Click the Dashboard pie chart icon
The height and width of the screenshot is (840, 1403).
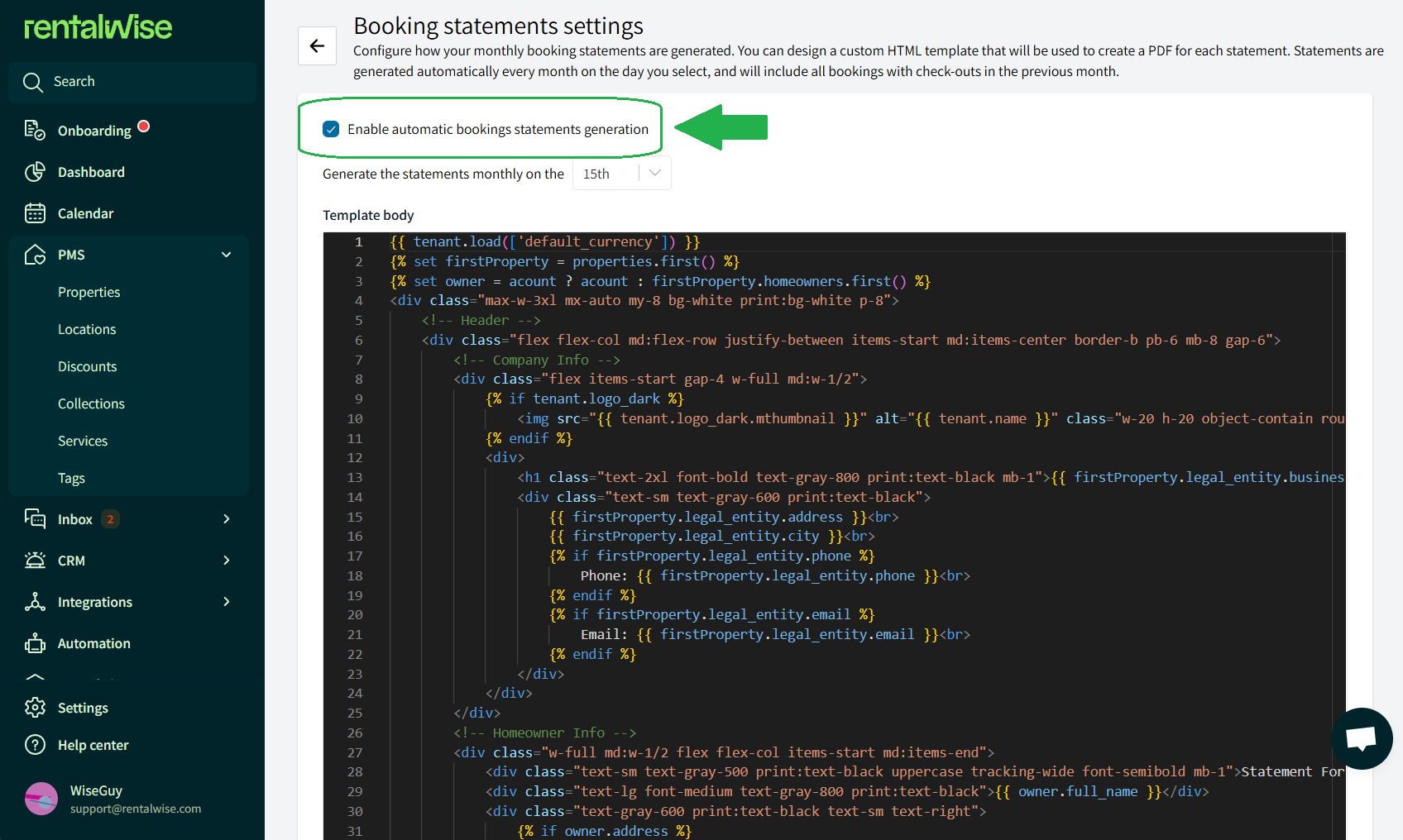pyautogui.click(x=35, y=172)
